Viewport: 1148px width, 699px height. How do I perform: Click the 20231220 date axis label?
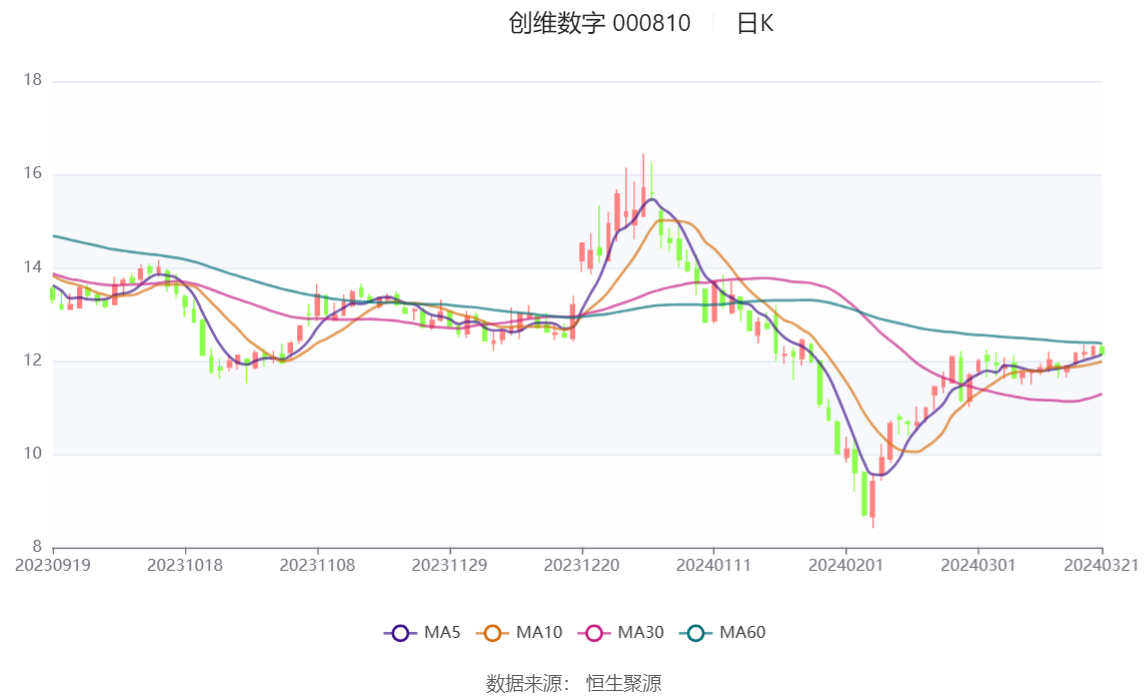[x=581, y=565]
